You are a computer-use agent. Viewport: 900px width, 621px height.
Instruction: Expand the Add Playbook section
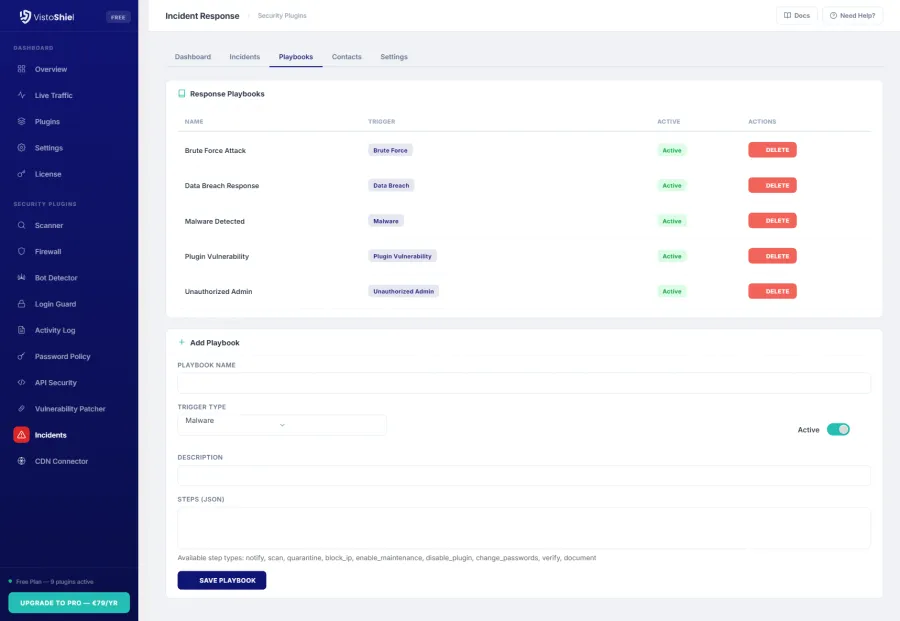point(214,342)
